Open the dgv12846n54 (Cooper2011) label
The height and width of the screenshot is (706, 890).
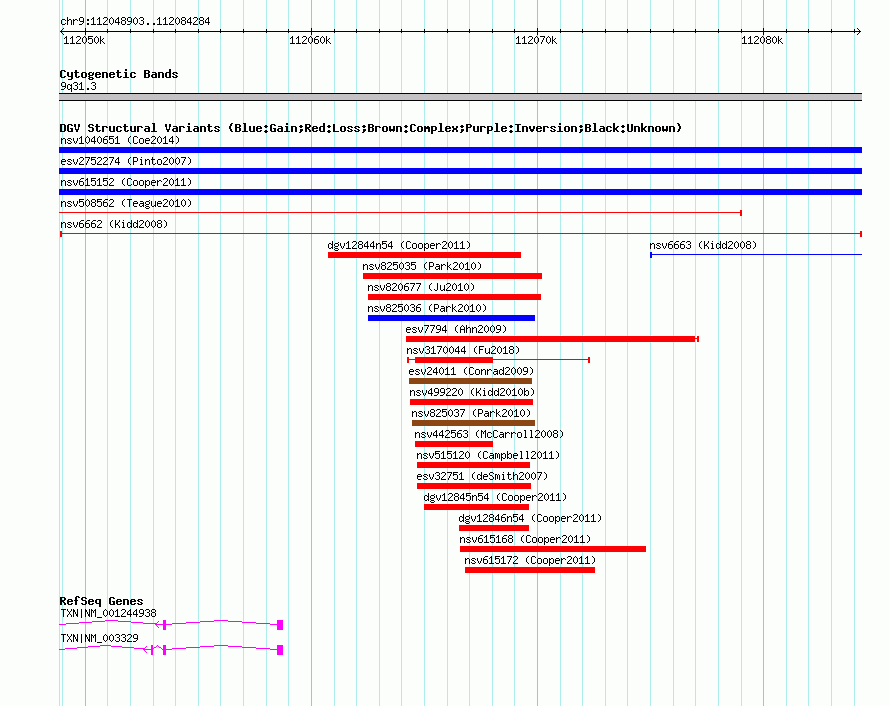pyautogui.click(x=531, y=518)
